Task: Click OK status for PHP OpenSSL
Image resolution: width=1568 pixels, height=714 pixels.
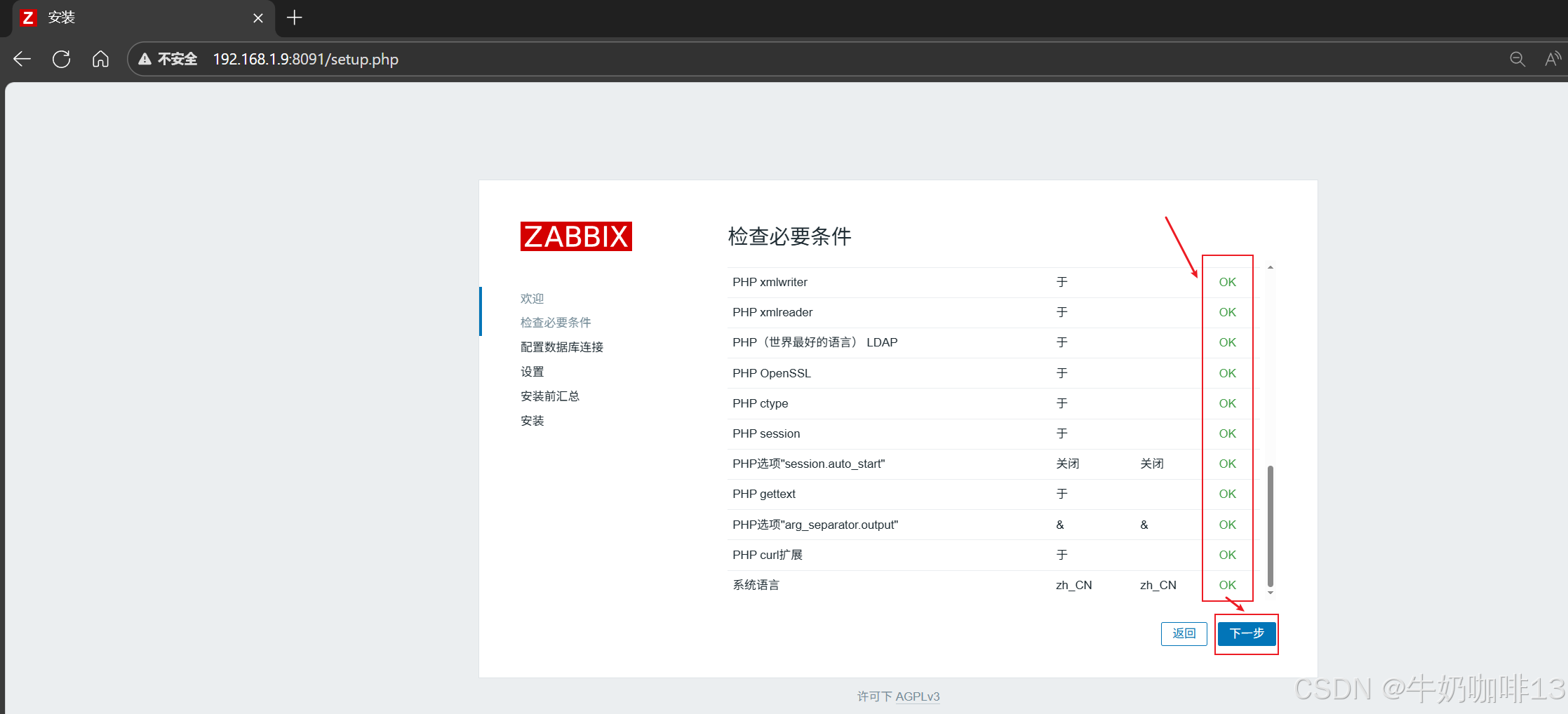Action: 1227,373
